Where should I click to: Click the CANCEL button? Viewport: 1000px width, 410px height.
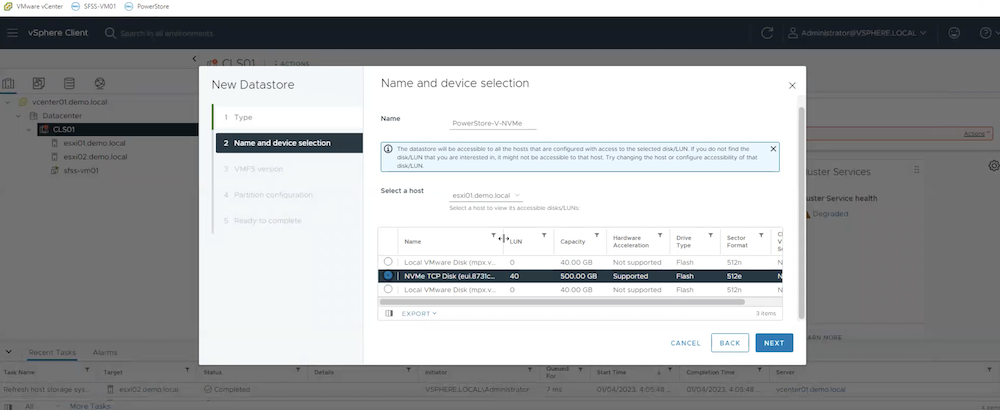686,343
